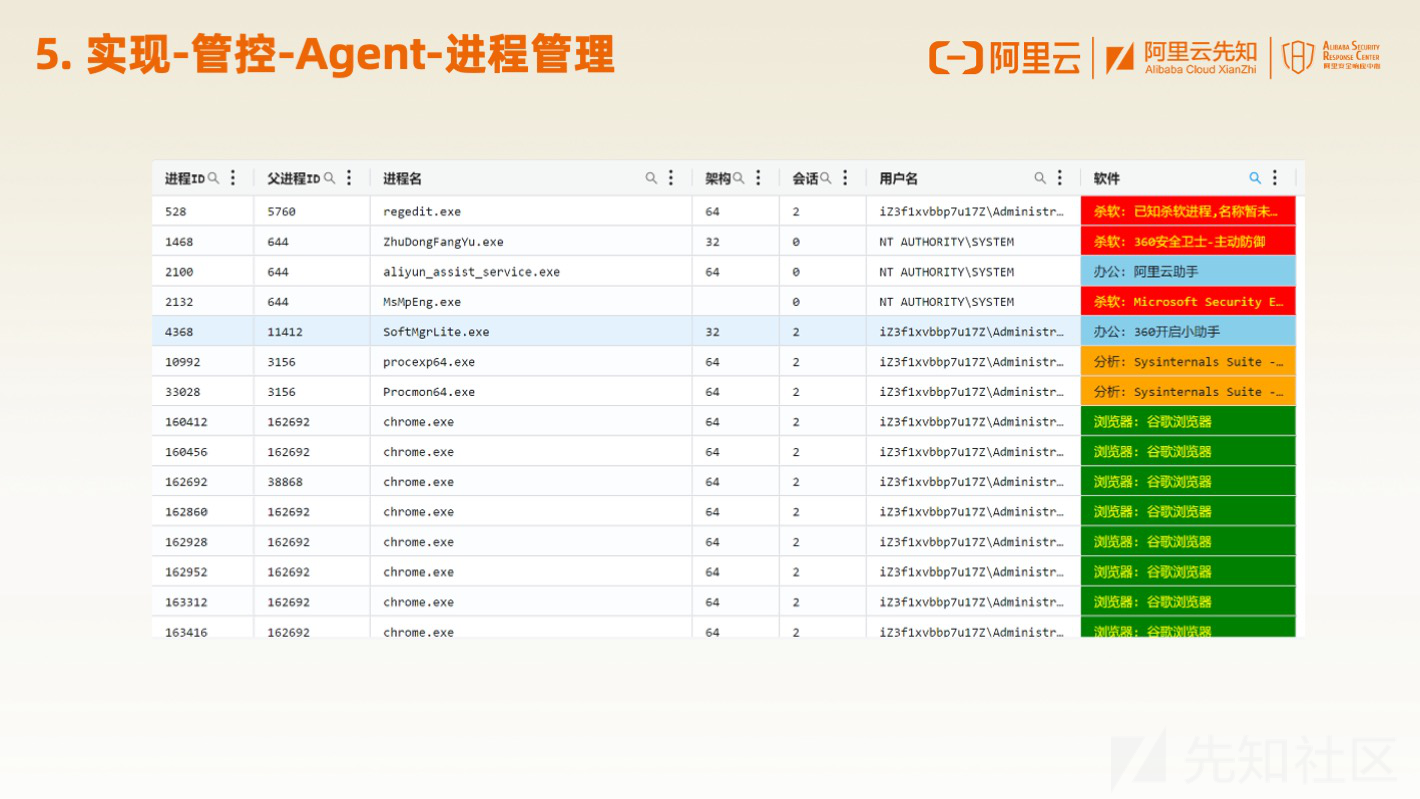Image resolution: width=1420 pixels, height=799 pixels.
Task: Click process ID 528
Action: (x=176, y=212)
